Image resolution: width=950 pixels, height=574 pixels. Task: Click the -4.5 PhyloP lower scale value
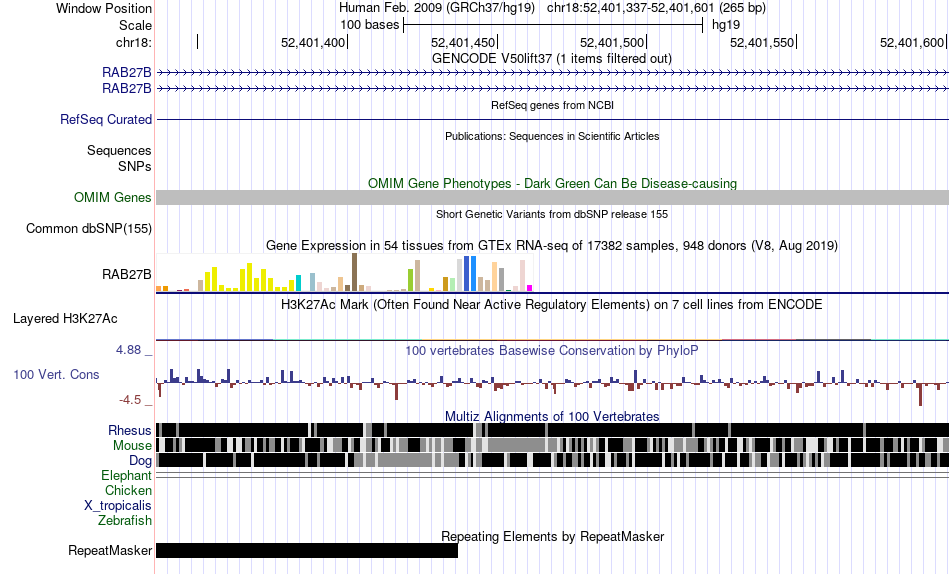coord(130,400)
